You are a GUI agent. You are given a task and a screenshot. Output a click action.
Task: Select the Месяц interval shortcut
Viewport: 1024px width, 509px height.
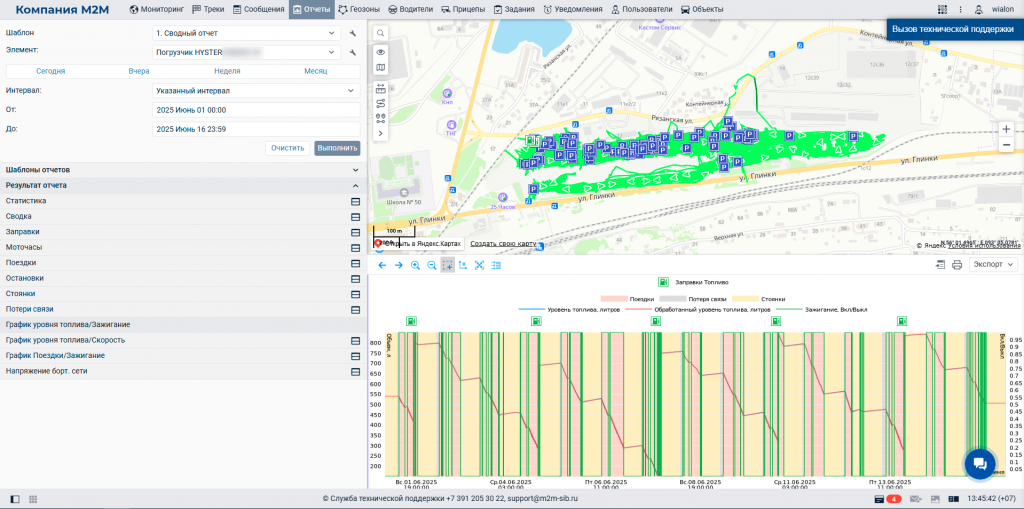coord(315,71)
